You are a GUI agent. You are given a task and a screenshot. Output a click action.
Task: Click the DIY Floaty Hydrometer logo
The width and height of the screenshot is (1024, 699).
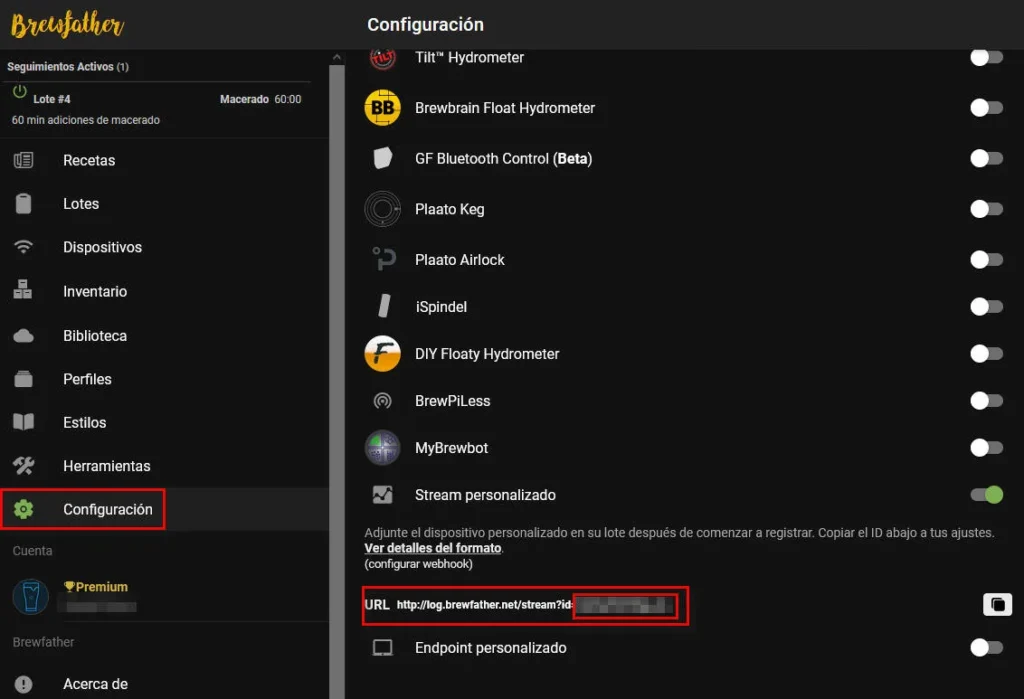coord(383,353)
